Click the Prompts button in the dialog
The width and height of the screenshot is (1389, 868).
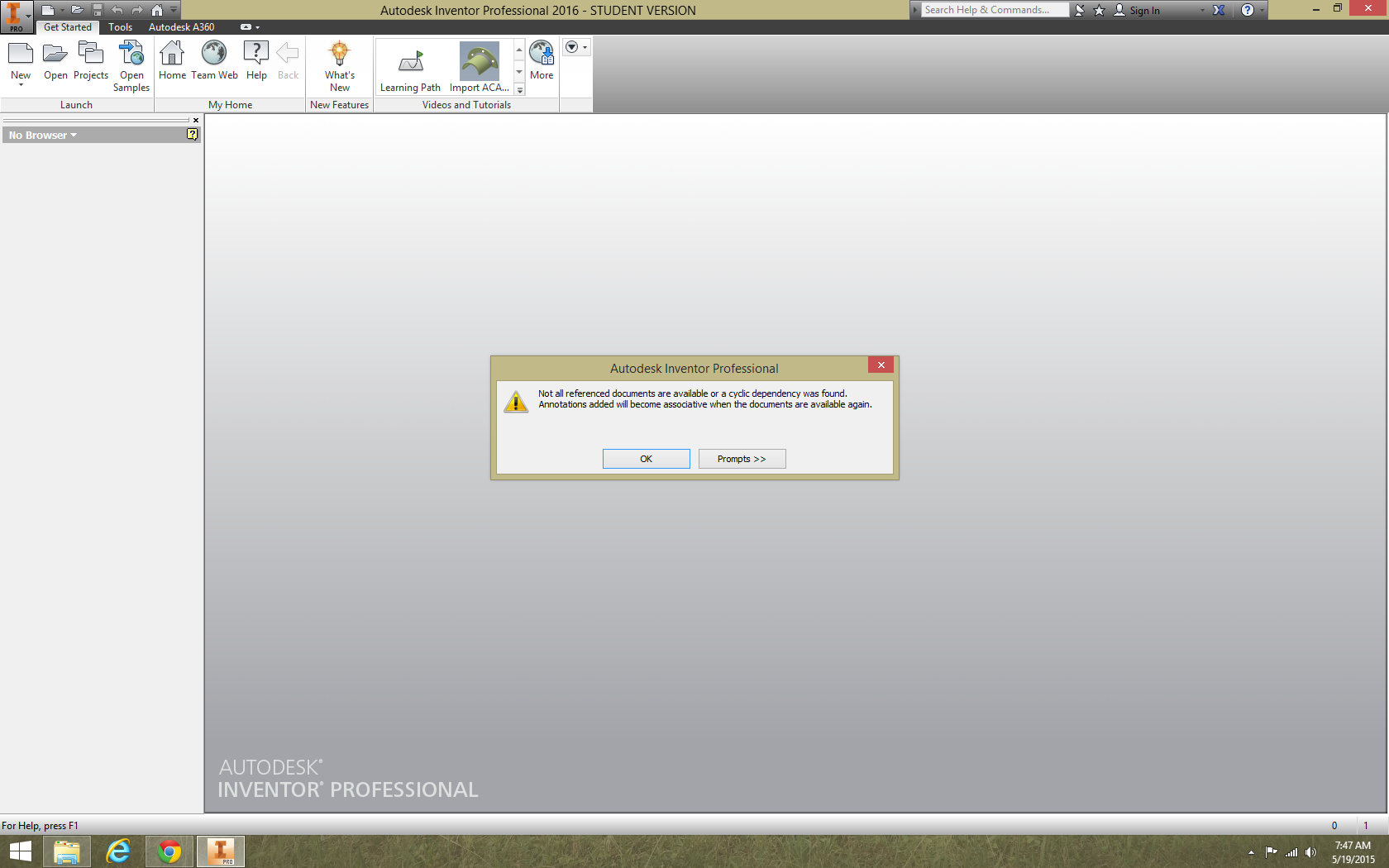click(x=742, y=458)
